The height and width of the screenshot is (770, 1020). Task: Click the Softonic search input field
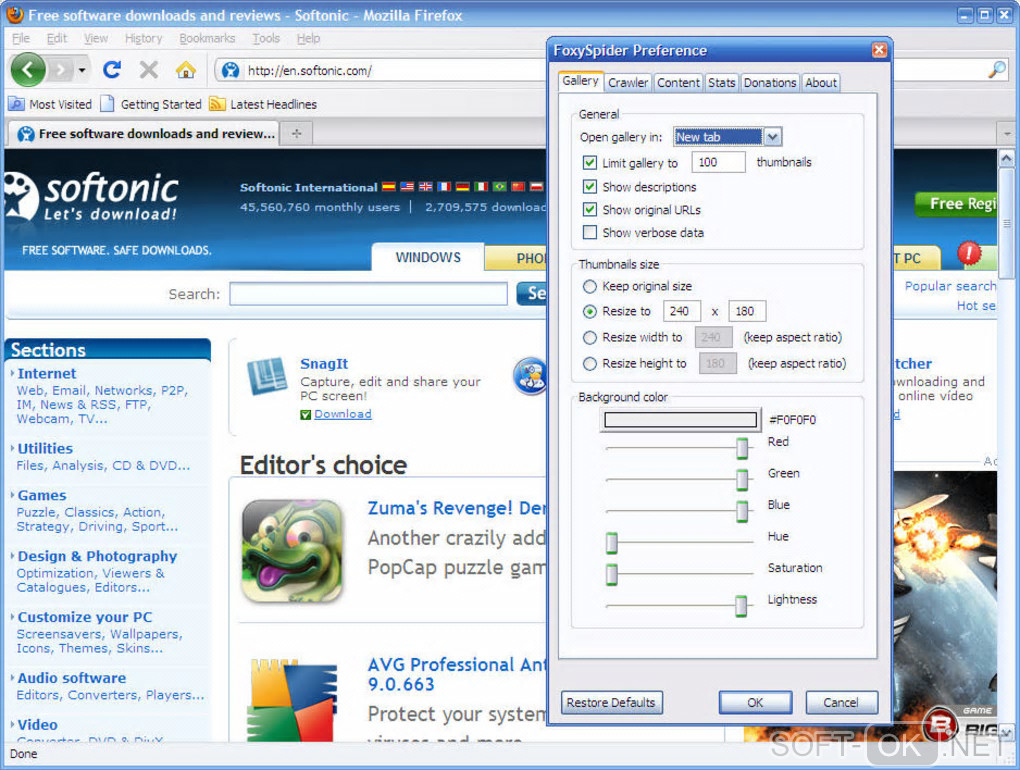[x=368, y=294]
